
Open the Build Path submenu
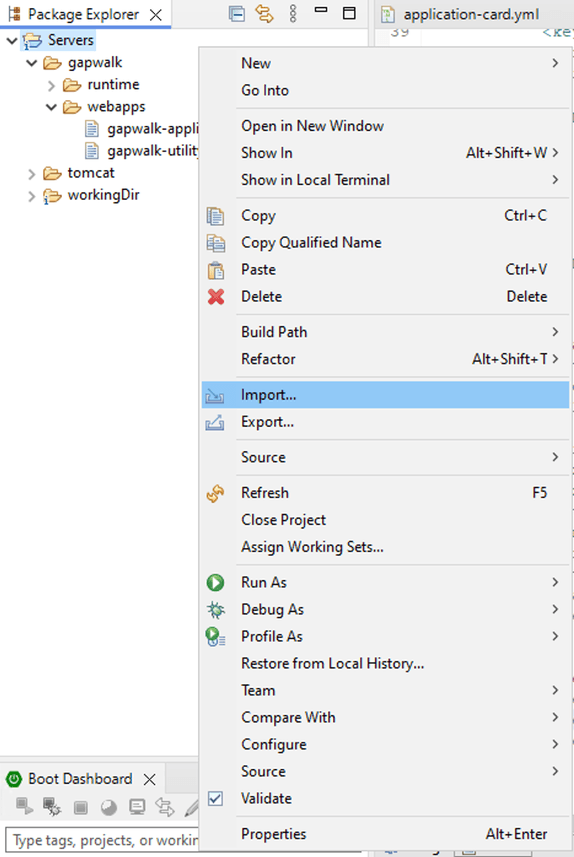click(x=385, y=332)
